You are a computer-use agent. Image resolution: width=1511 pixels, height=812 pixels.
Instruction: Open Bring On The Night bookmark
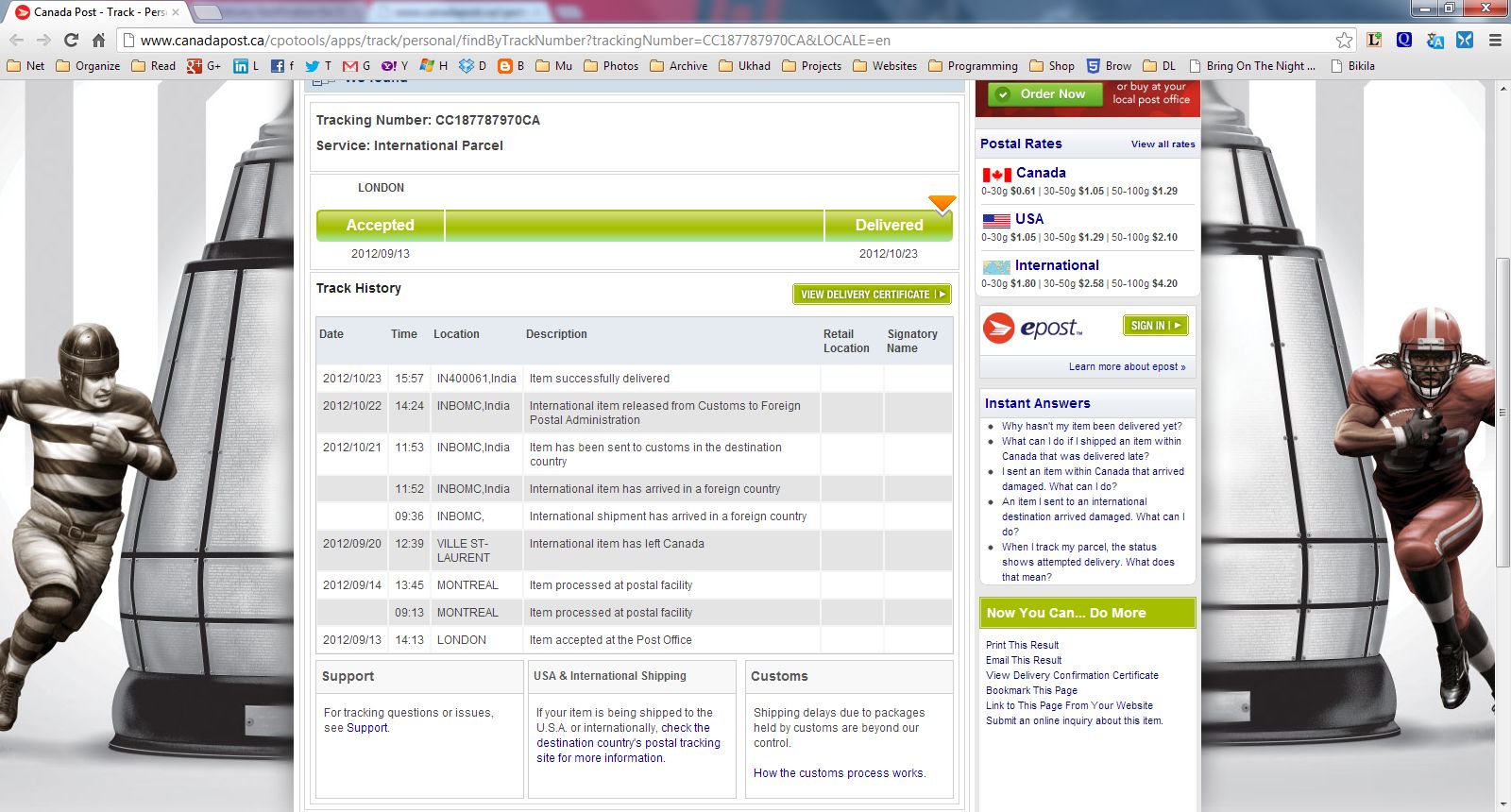click(1252, 66)
